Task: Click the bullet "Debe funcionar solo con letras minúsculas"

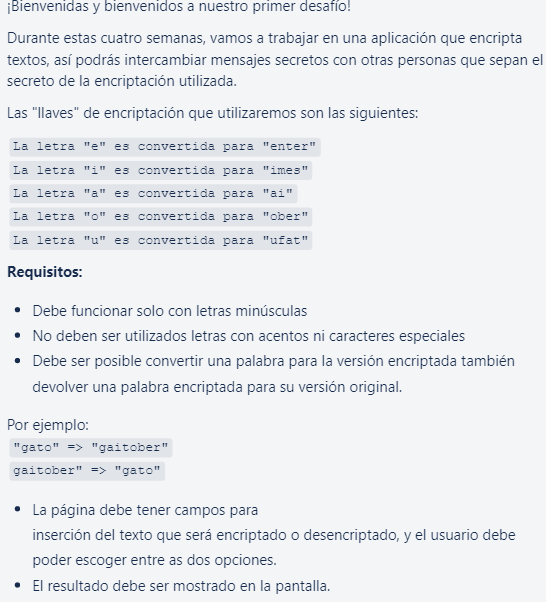Action: coord(170,311)
